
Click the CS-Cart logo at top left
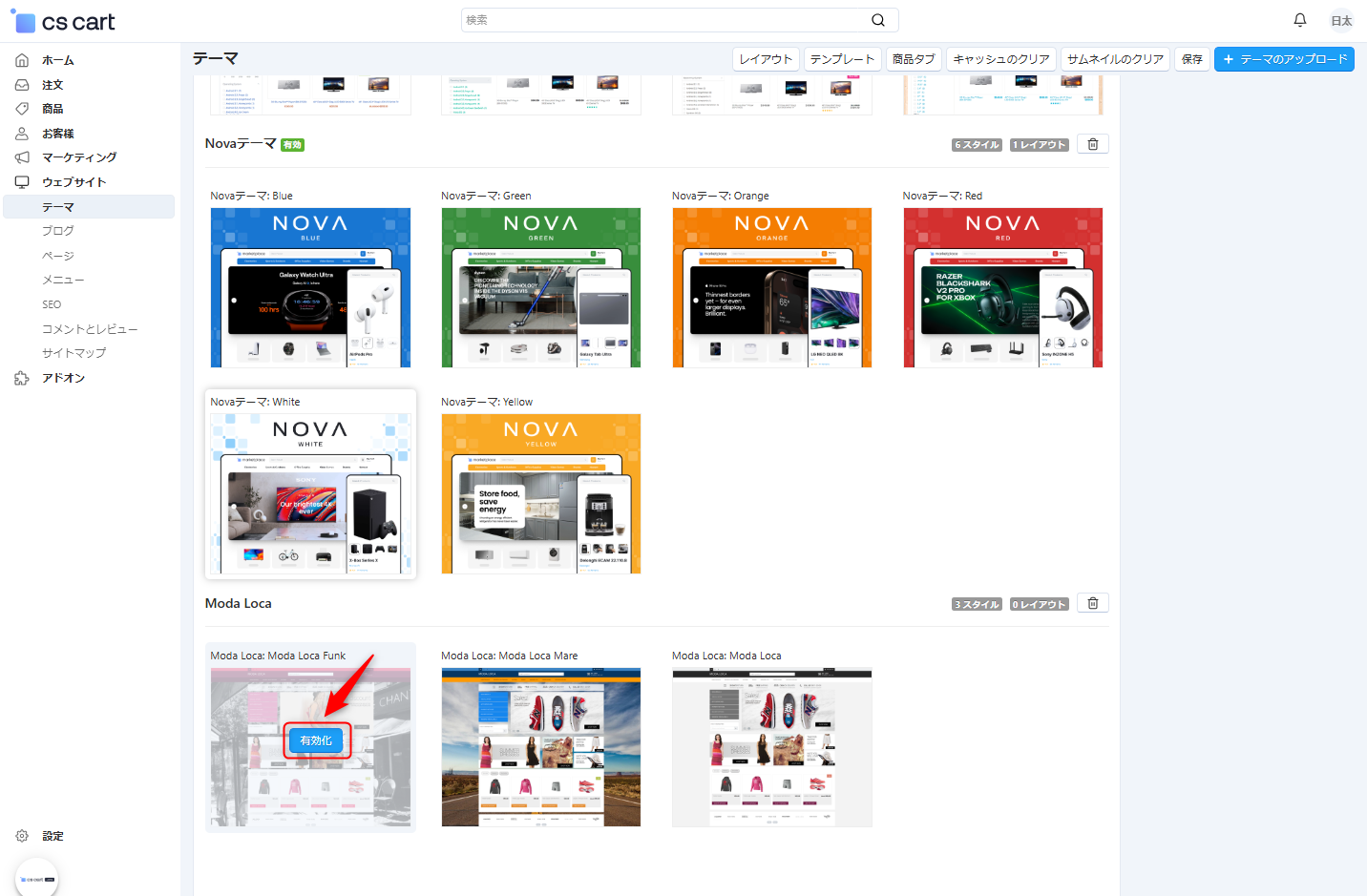[63, 21]
